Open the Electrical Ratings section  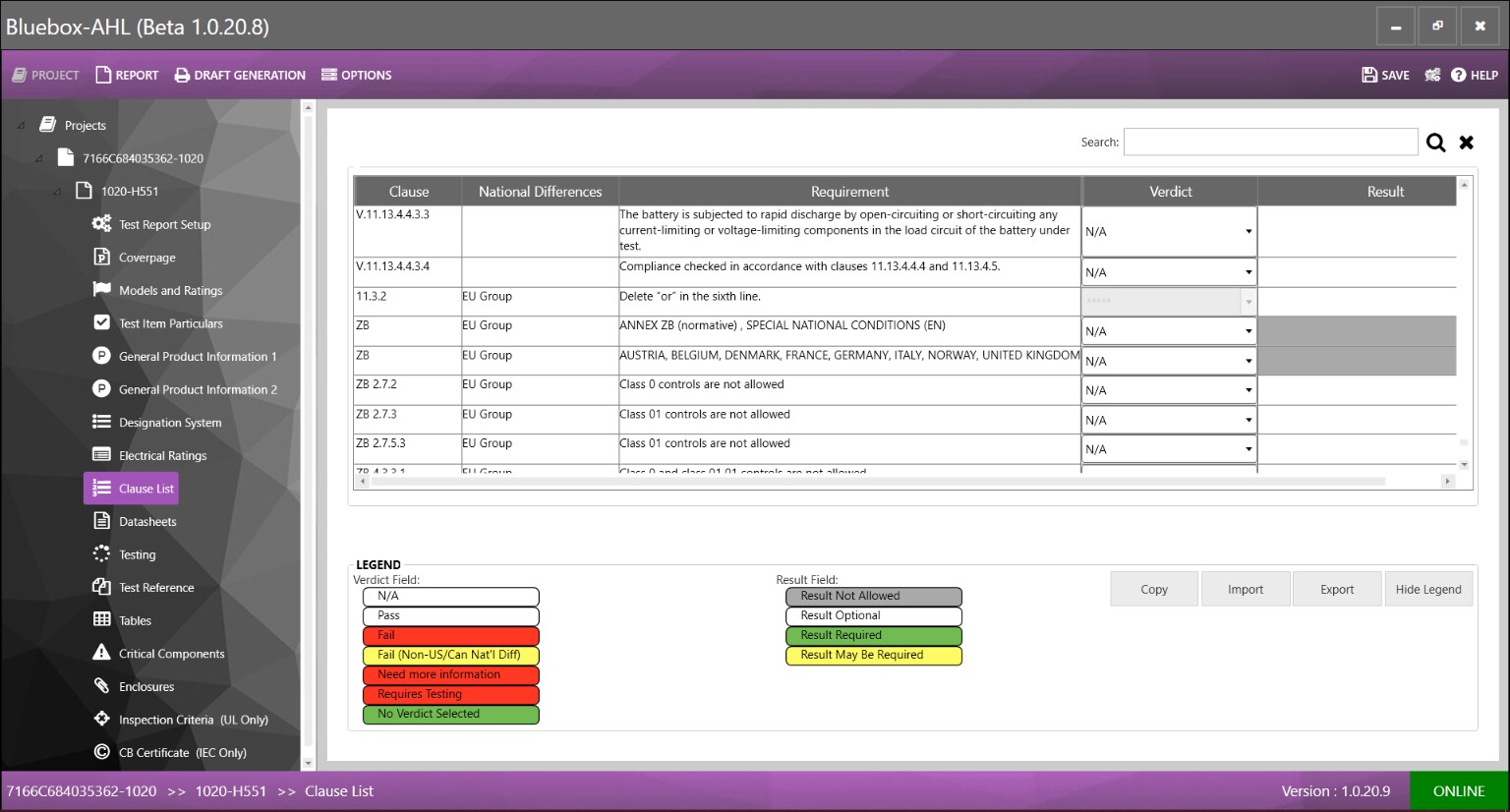[162, 455]
